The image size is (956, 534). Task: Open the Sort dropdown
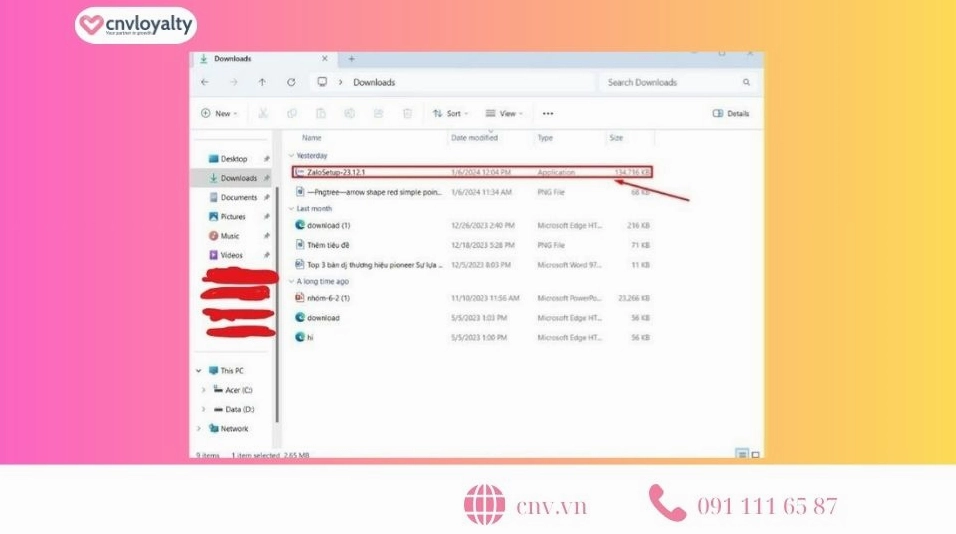[x=451, y=113]
